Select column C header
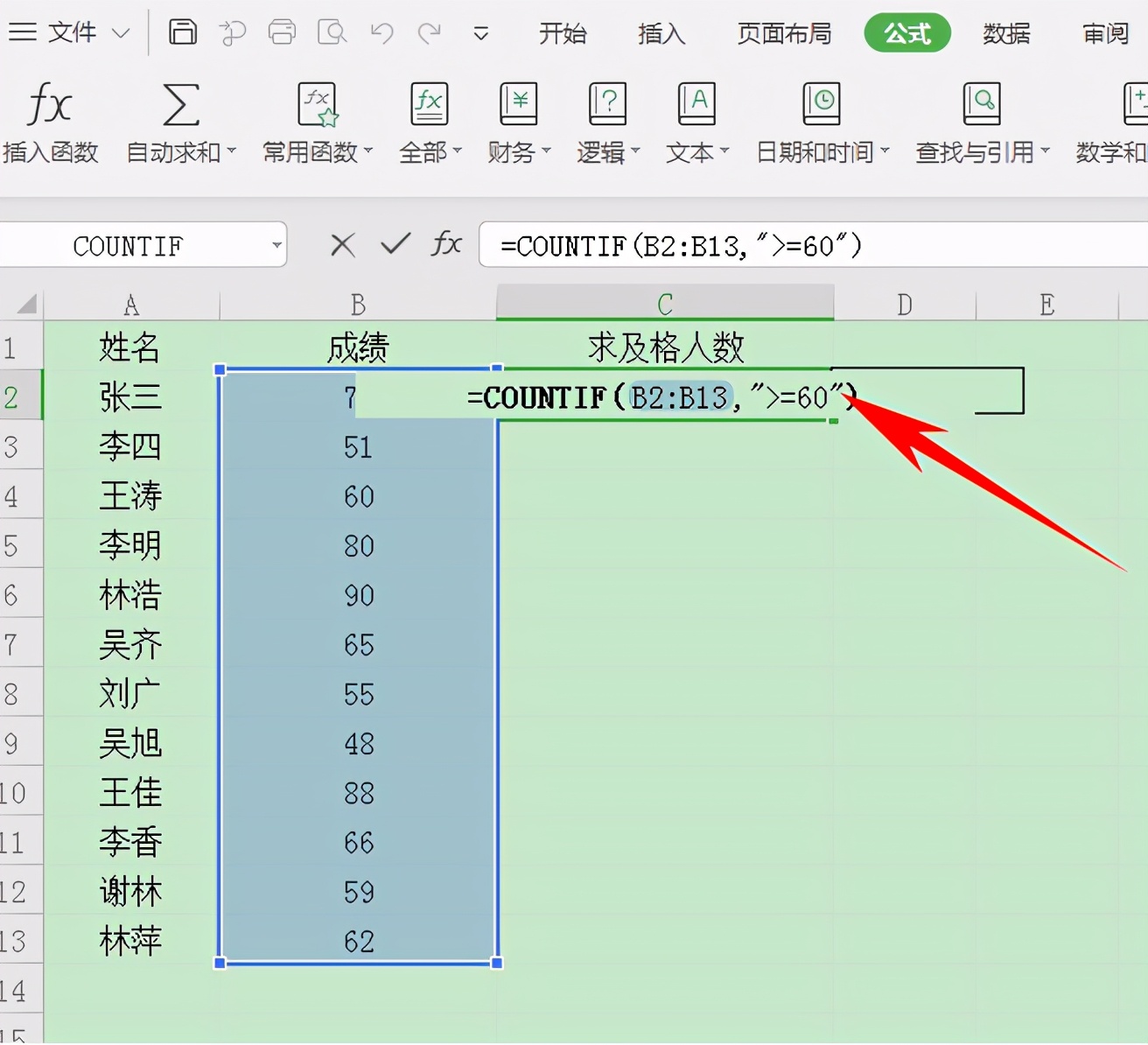 [x=665, y=303]
